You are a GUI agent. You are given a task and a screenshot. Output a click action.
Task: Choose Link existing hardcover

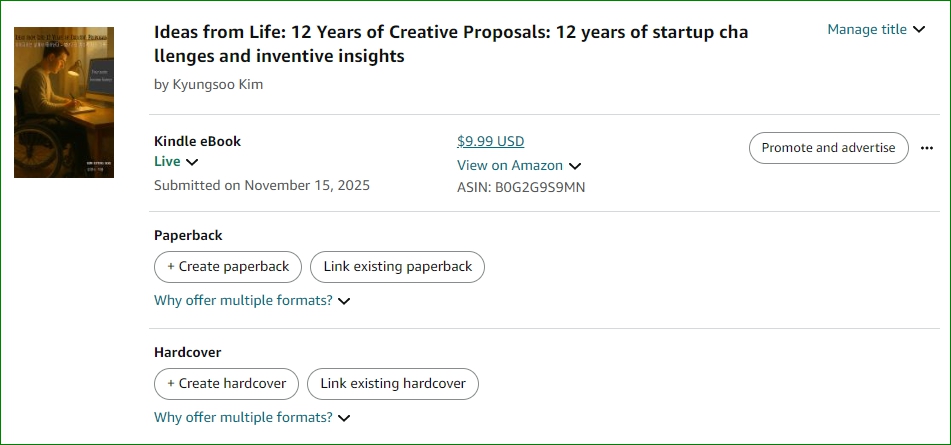(393, 384)
